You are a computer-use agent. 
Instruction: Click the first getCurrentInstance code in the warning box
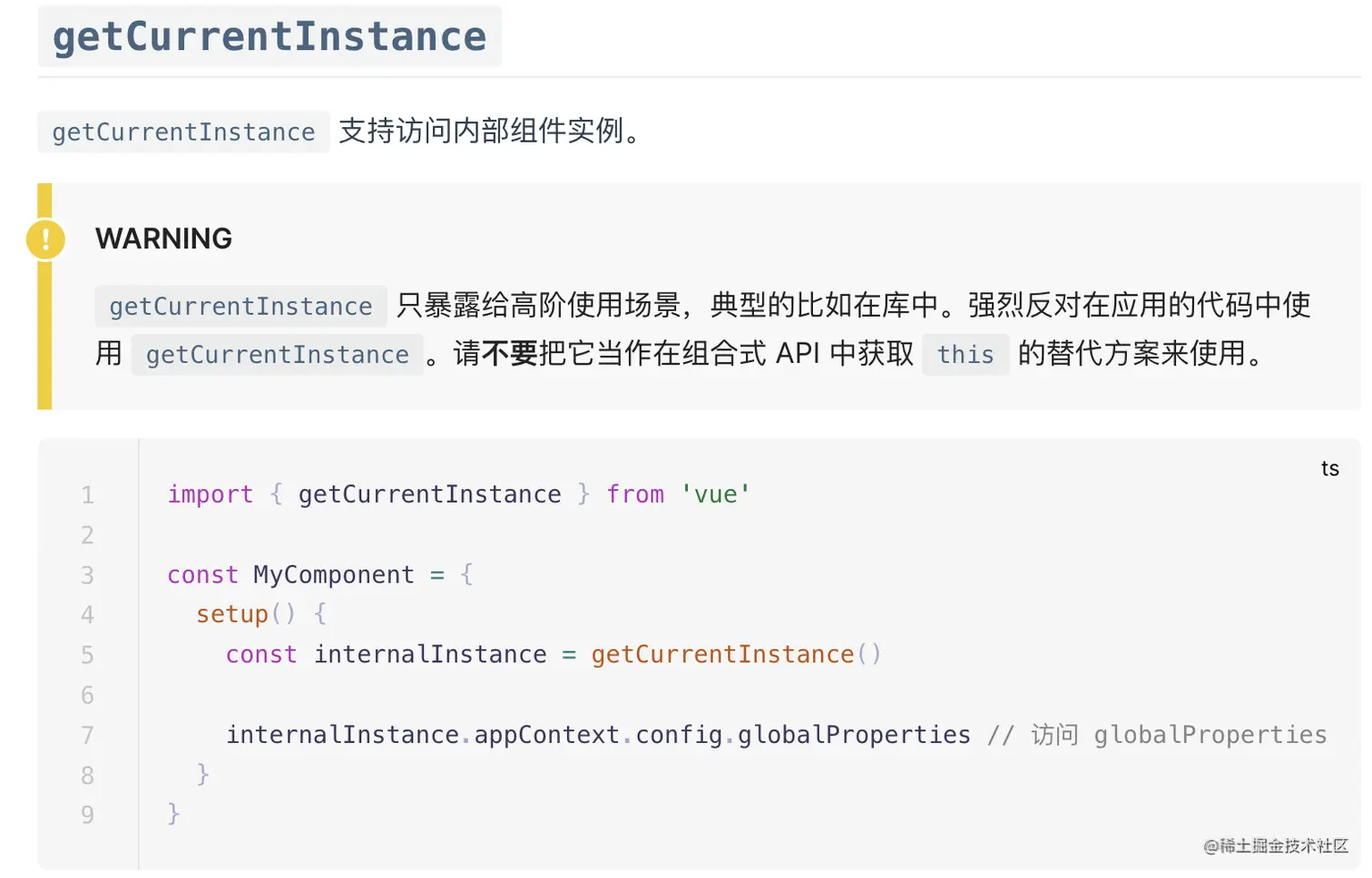[240, 307]
